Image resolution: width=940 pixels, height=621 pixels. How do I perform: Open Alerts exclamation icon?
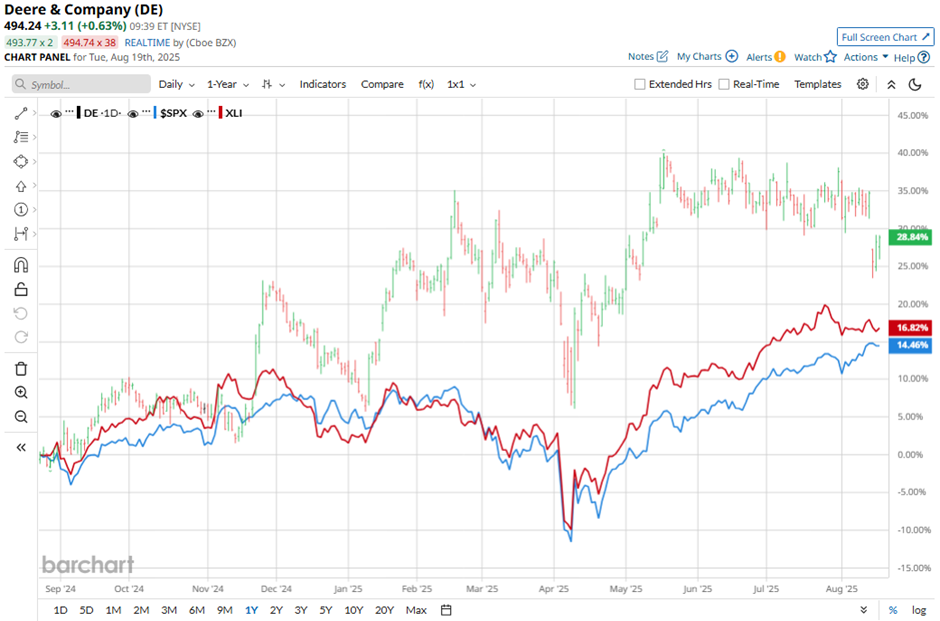(x=779, y=57)
